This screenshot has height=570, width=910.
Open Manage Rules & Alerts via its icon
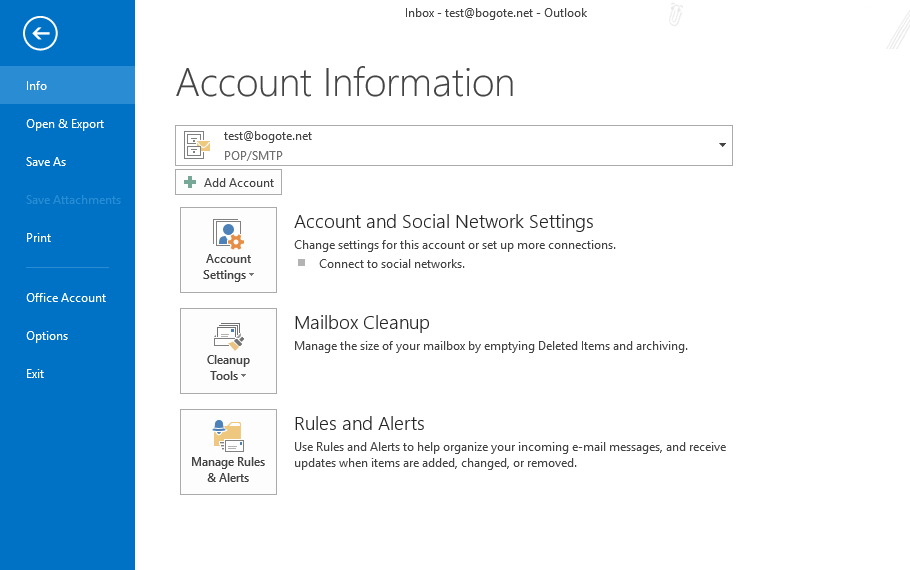point(228,436)
